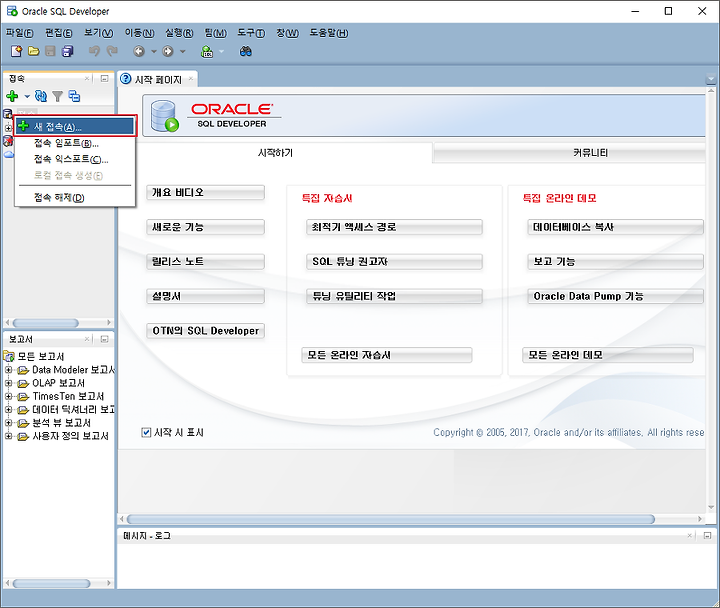Expand the 사용자 정의 보고서 node
720x608 pixels.
pos(8,437)
